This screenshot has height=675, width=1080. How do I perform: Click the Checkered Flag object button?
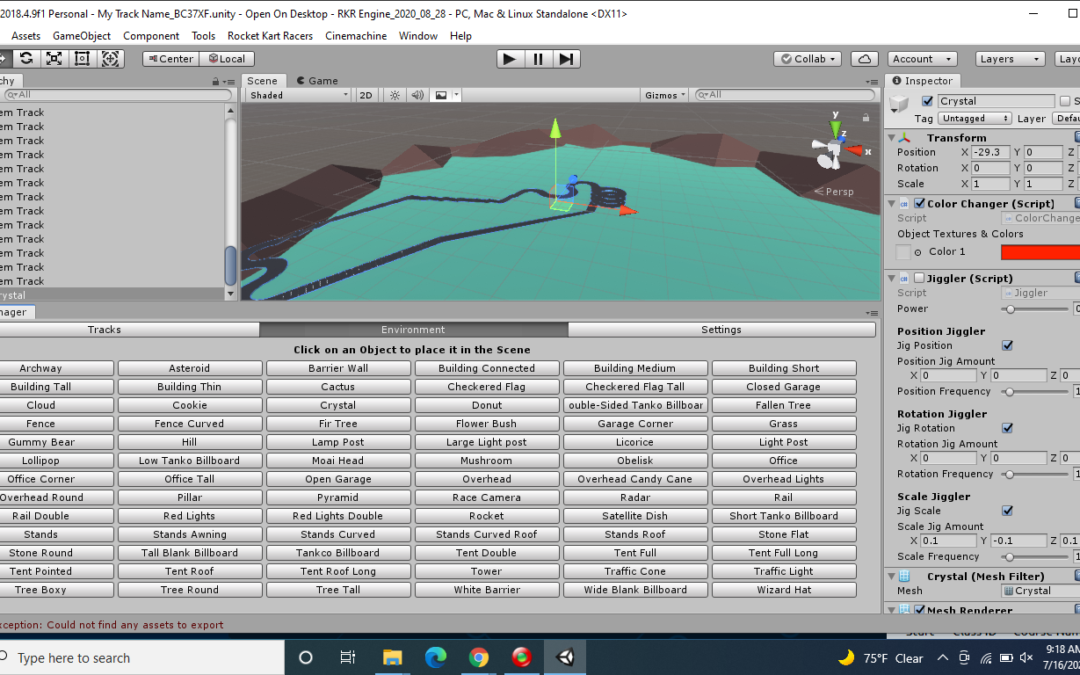point(486,387)
